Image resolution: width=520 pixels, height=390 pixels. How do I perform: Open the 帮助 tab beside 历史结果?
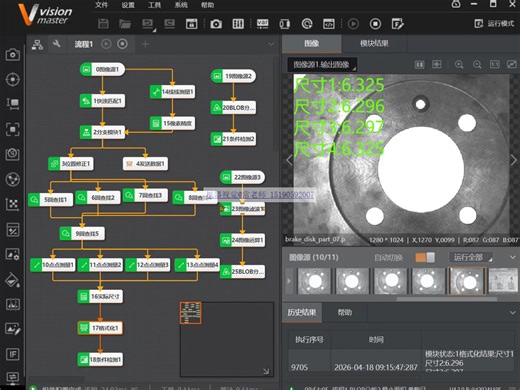click(345, 313)
